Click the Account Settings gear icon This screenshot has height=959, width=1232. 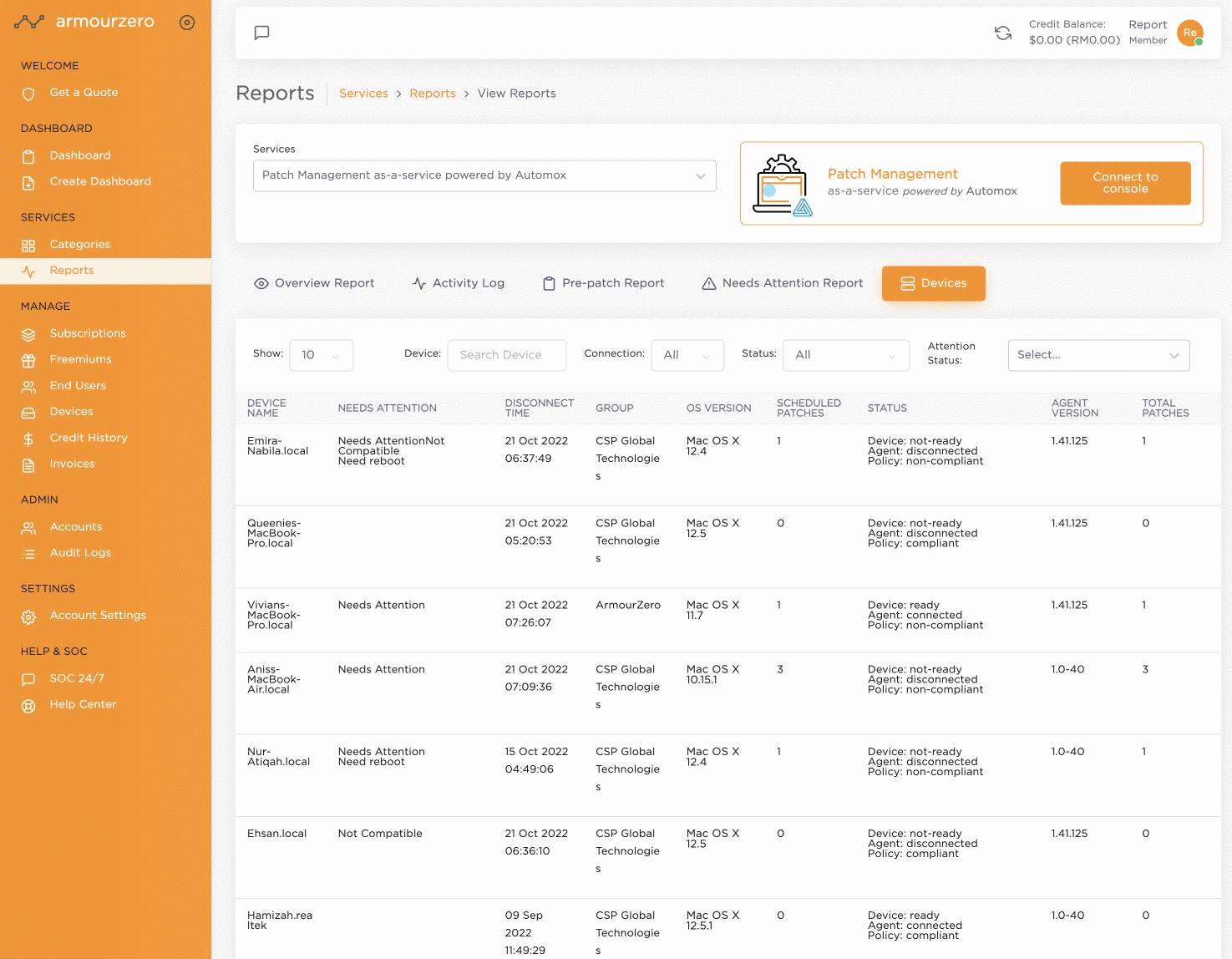tap(28, 616)
